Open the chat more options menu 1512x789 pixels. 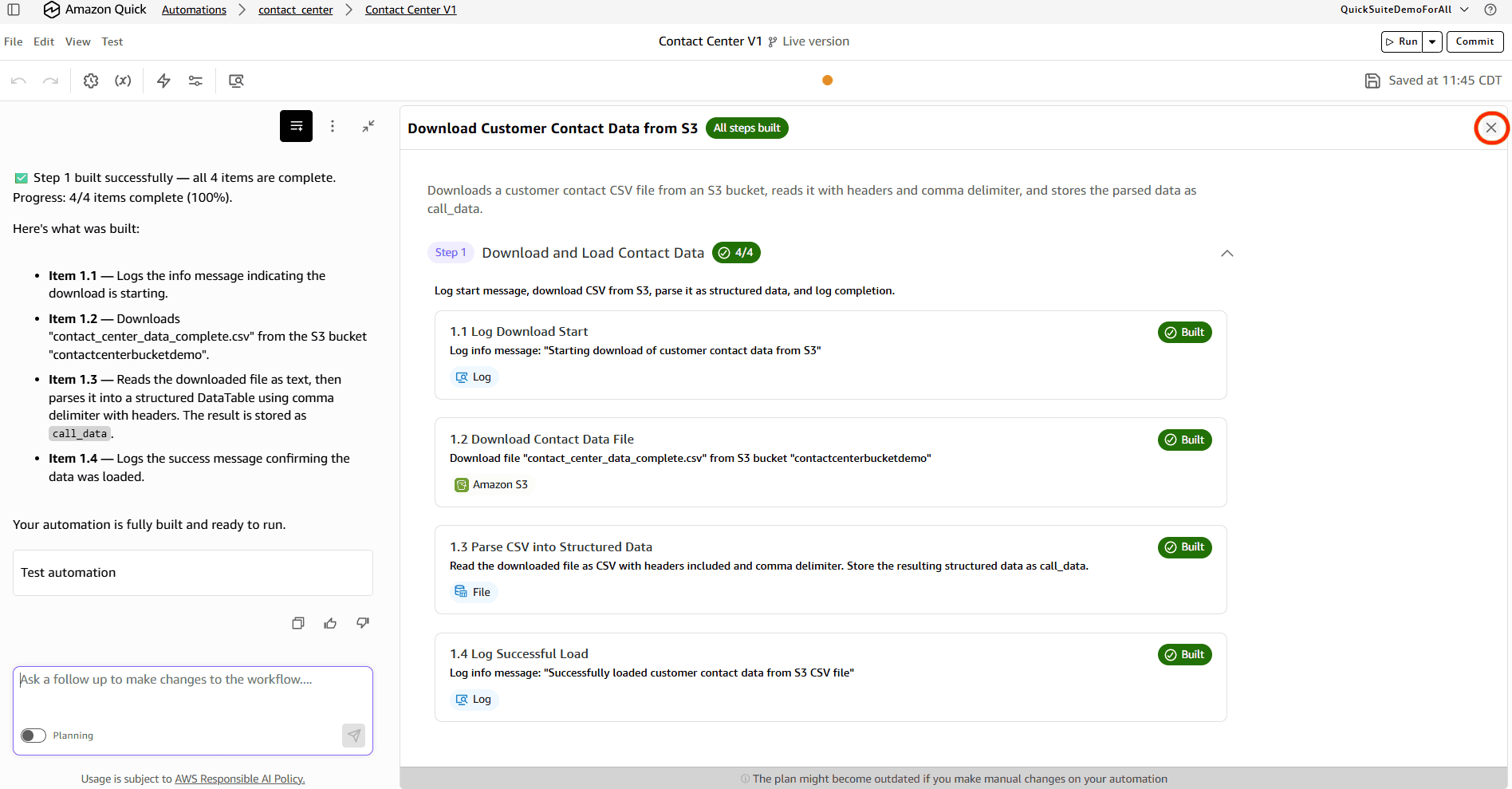pos(333,126)
